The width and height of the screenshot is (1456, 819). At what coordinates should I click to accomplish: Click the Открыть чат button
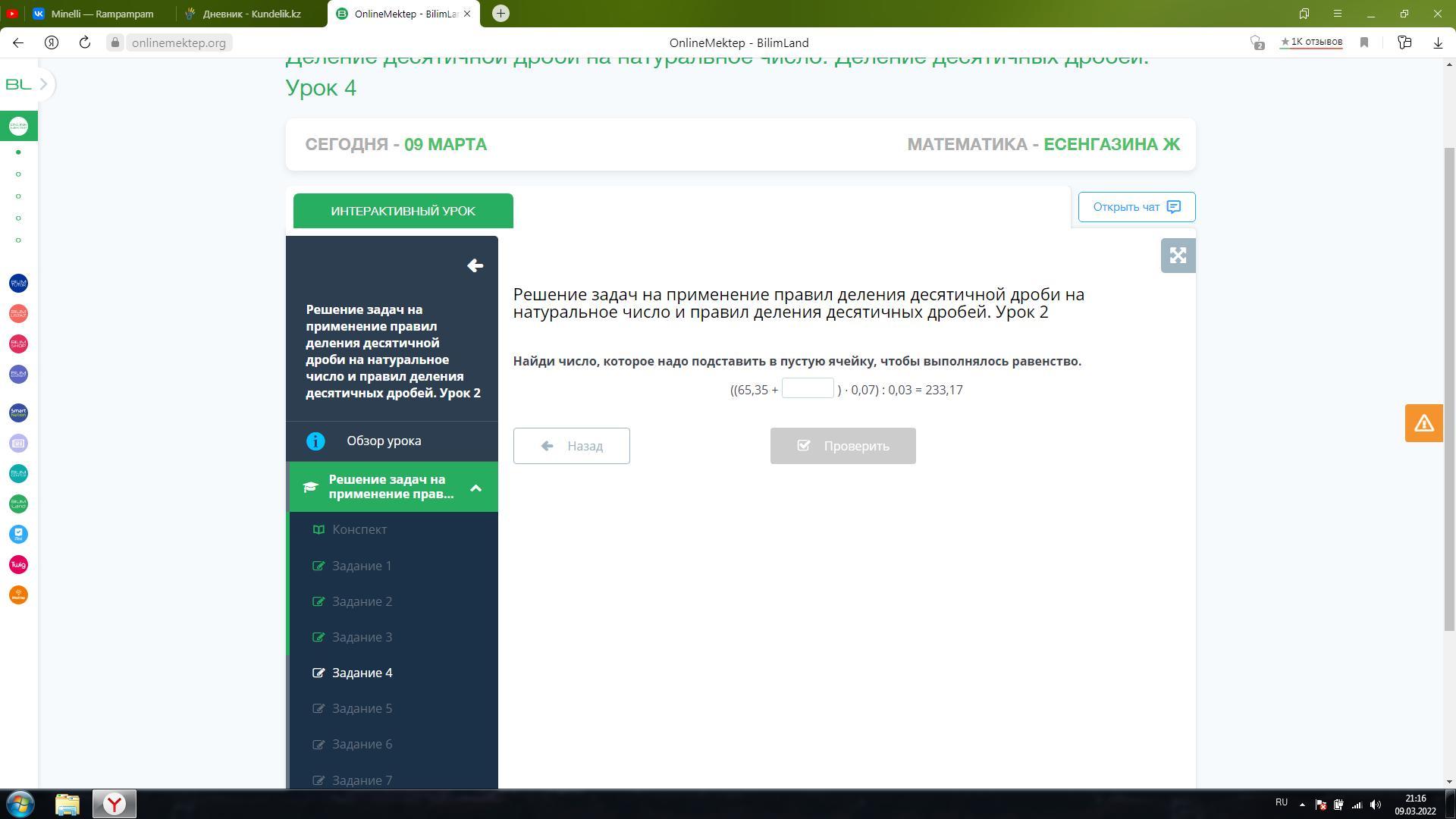coord(1136,207)
